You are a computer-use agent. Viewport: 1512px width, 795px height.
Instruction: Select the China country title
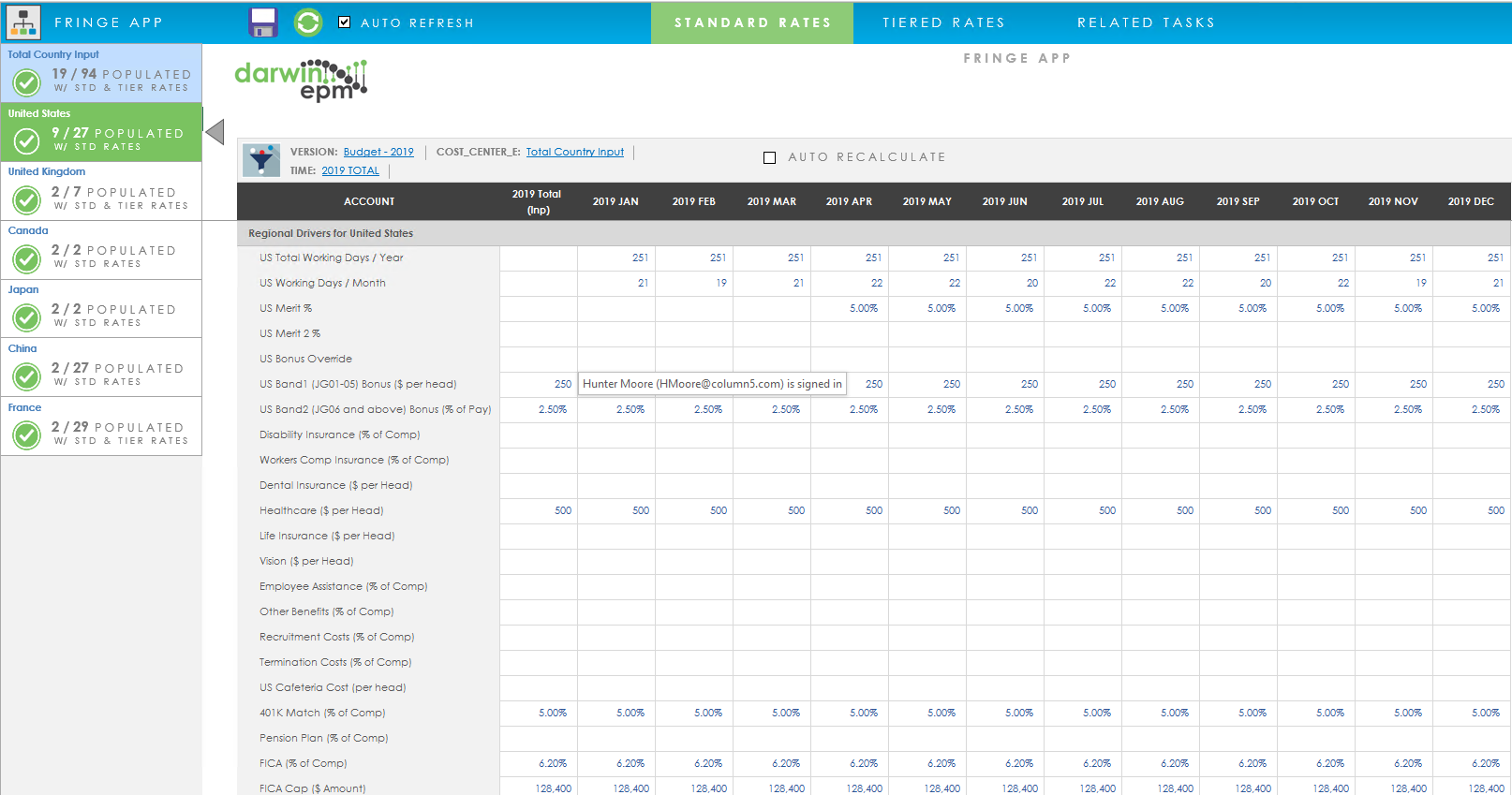[22, 348]
